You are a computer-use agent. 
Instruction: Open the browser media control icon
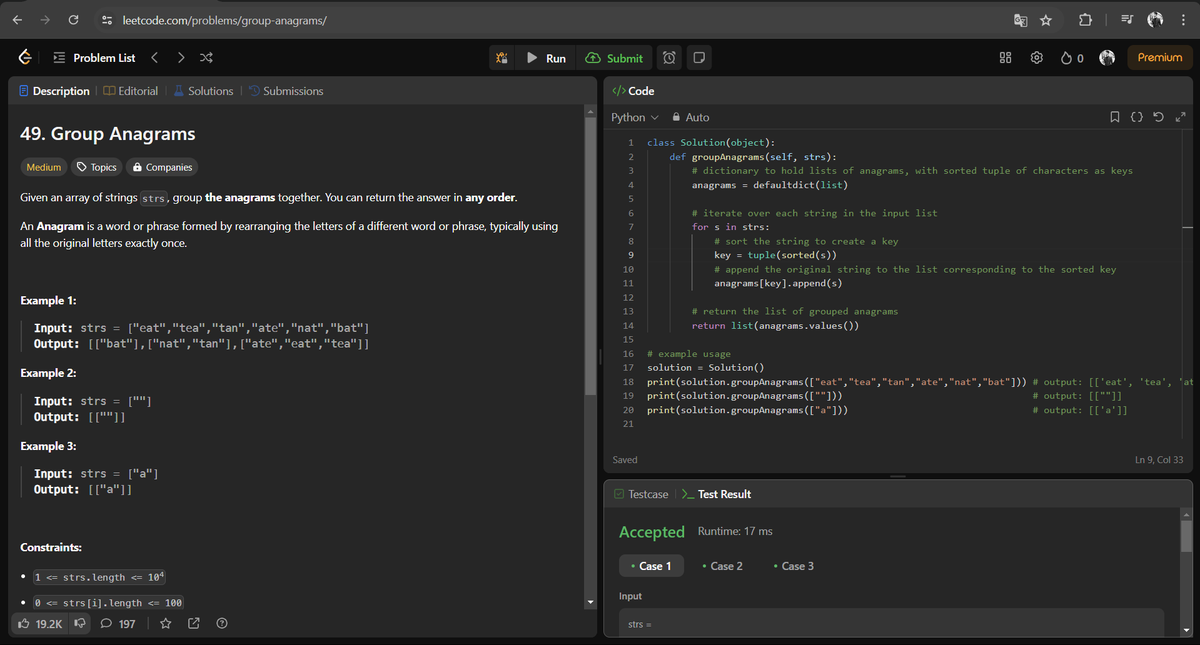click(x=1126, y=19)
